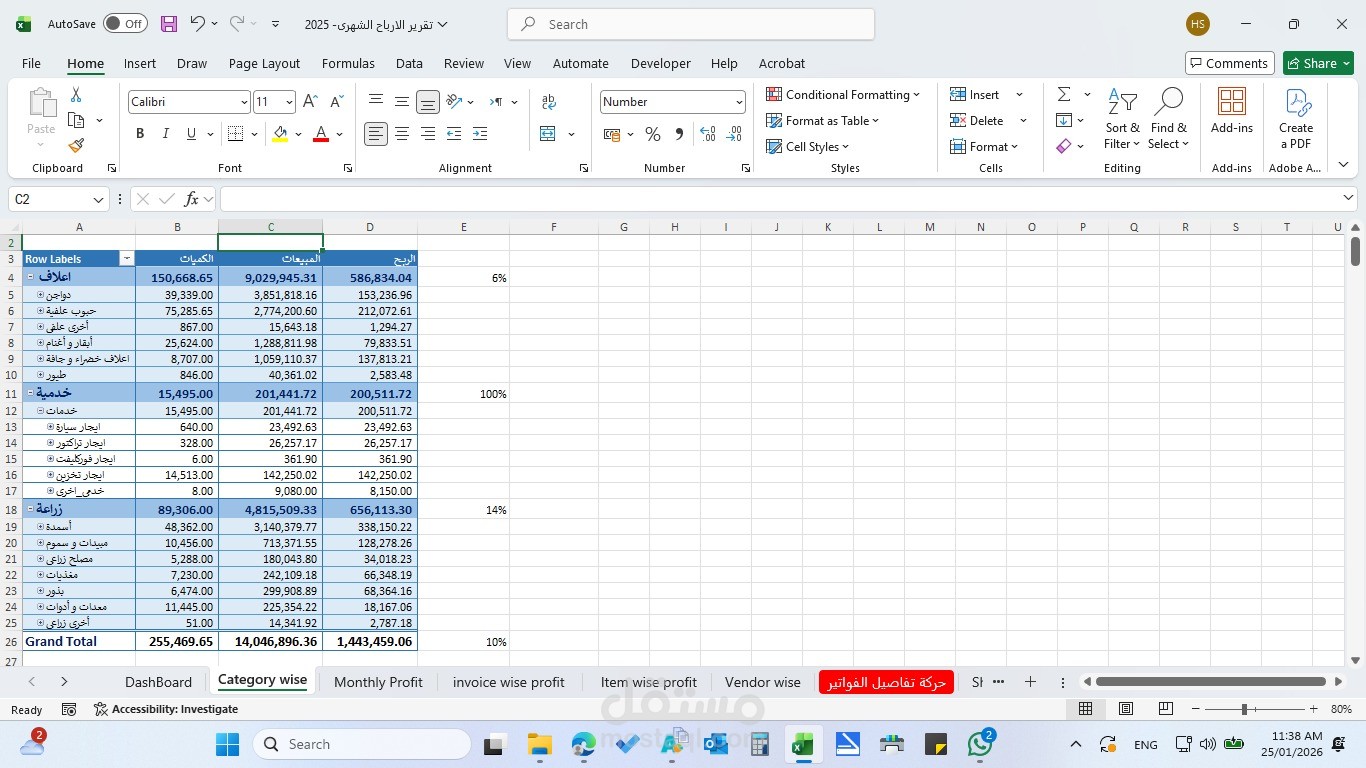Click the title bar Search box
This screenshot has width=1366, height=768.
(x=691, y=24)
